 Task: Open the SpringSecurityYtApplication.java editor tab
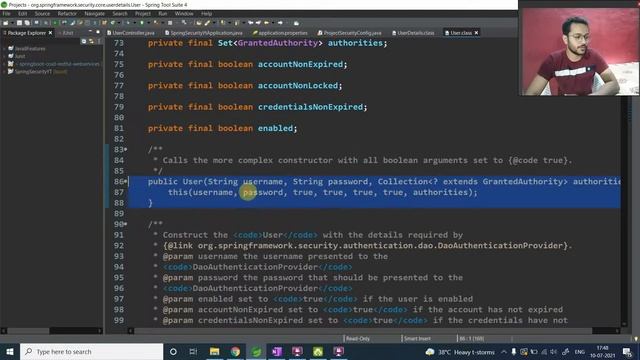click(204, 33)
